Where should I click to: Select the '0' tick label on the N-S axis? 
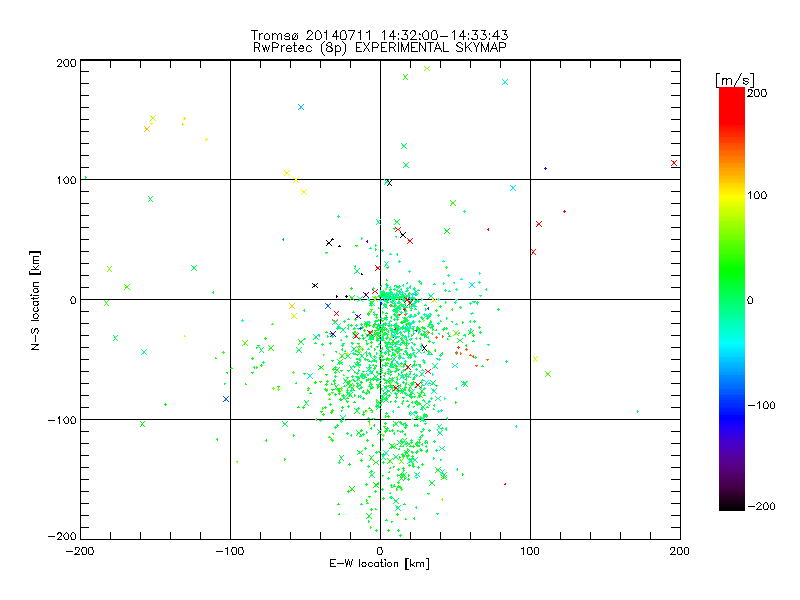click(x=73, y=300)
